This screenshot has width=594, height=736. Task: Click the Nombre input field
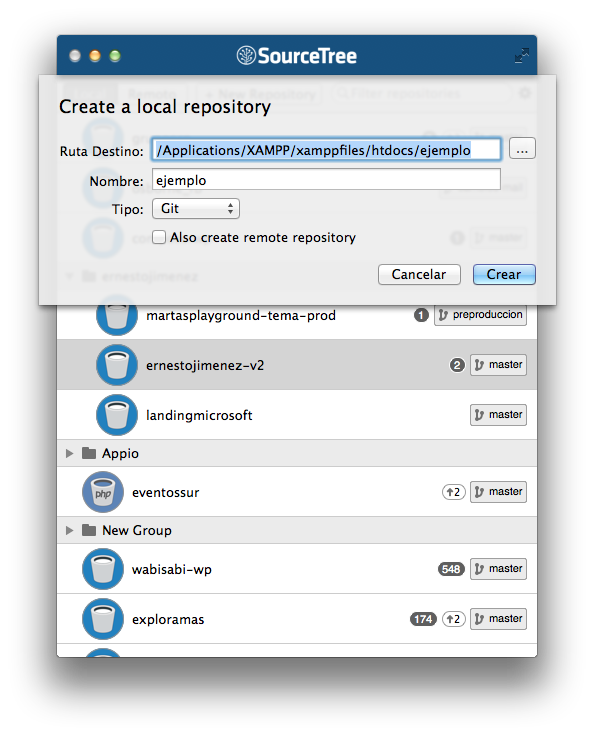click(x=326, y=180)
